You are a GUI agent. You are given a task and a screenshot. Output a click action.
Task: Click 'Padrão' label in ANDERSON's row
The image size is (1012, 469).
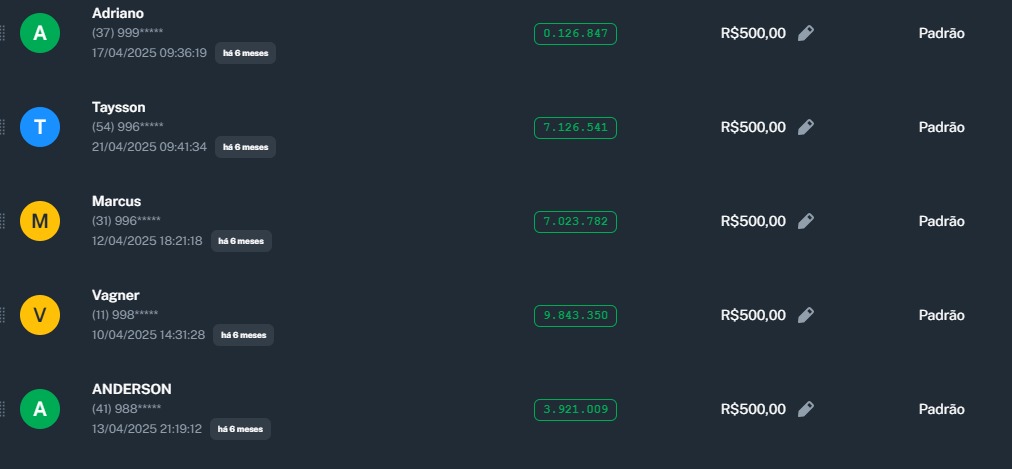[x=941, y=409]
